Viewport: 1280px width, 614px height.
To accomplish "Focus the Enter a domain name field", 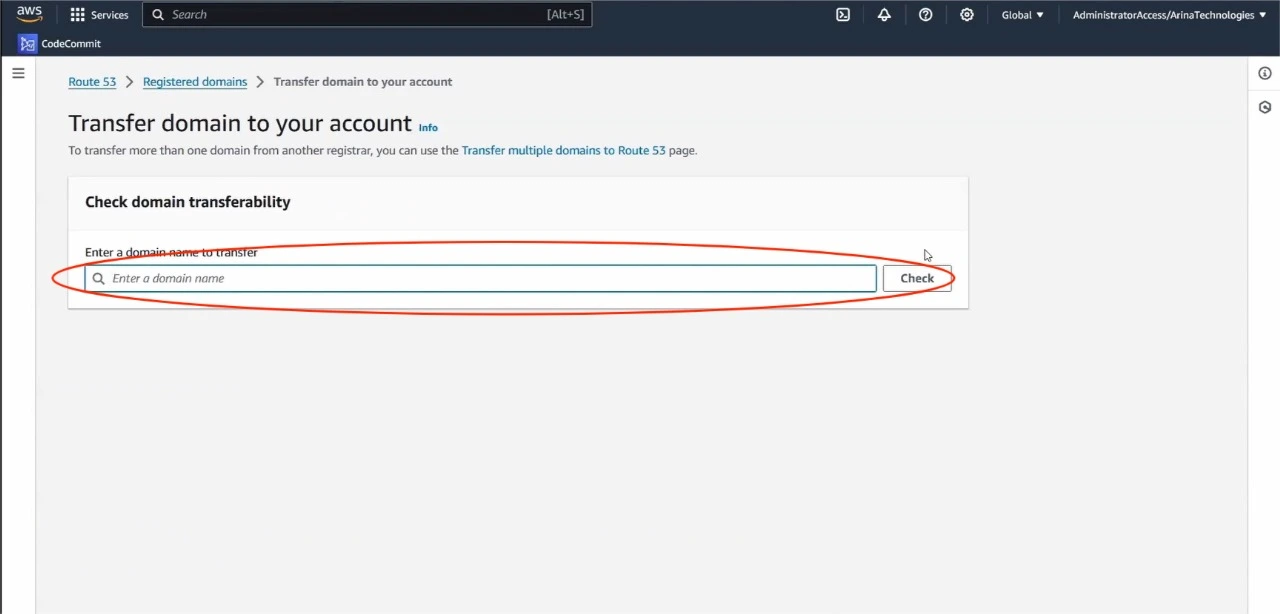I will (490, 278).
